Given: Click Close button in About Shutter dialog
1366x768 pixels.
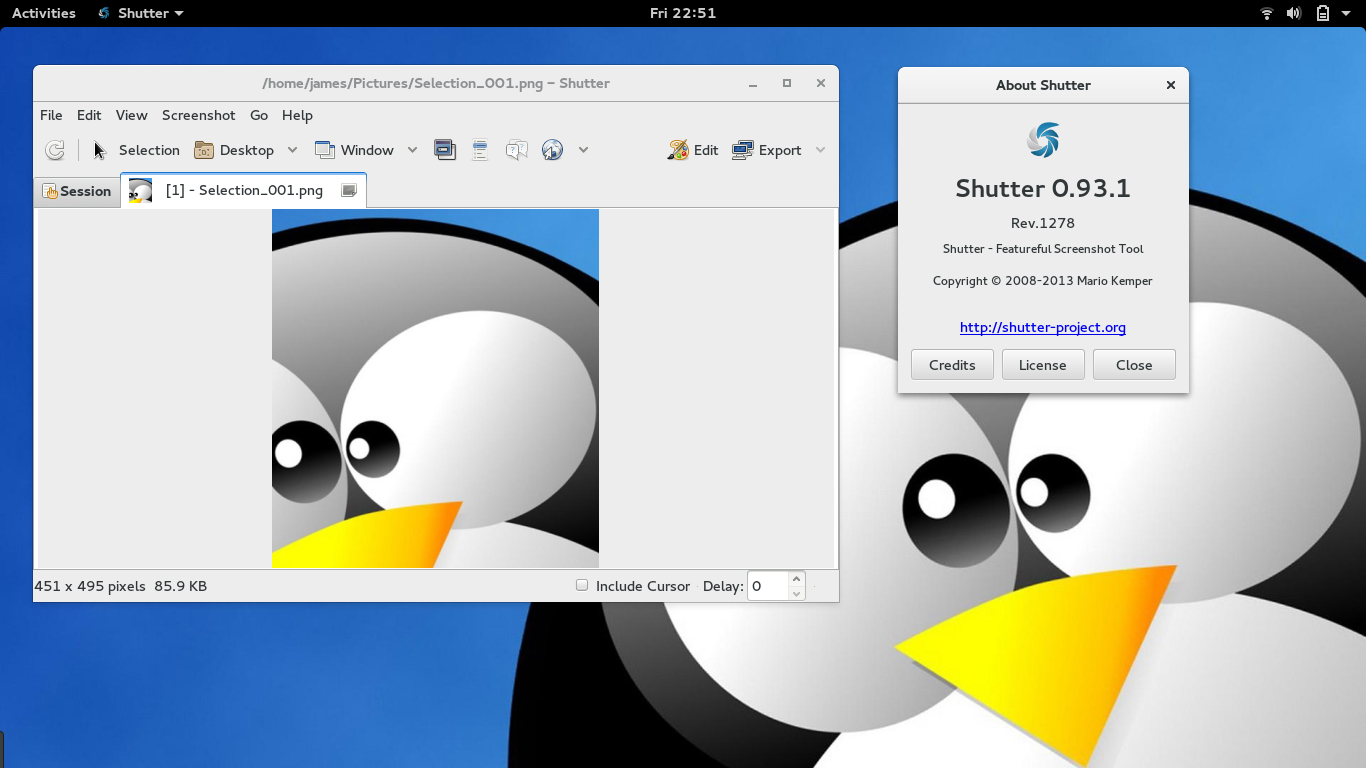Looking at the screenshot, I should click(1134, 365).
